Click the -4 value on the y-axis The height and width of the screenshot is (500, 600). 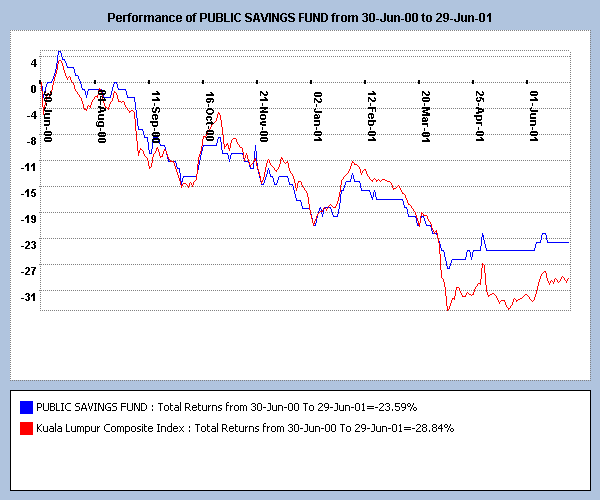(x=32, y=115)
